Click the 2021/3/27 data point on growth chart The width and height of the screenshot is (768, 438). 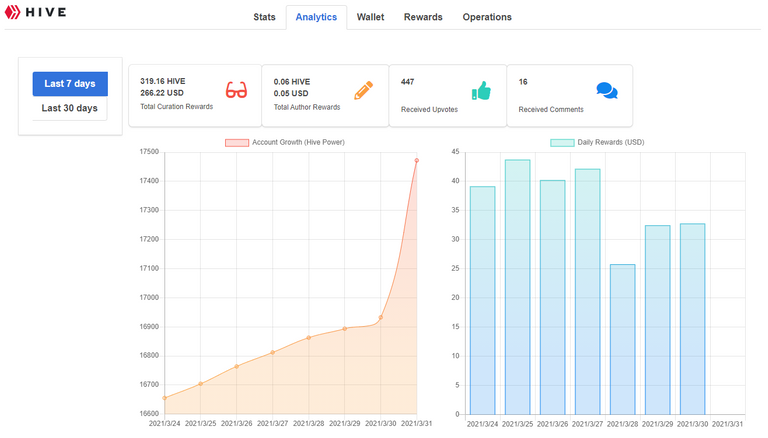[x=273, y=352]
